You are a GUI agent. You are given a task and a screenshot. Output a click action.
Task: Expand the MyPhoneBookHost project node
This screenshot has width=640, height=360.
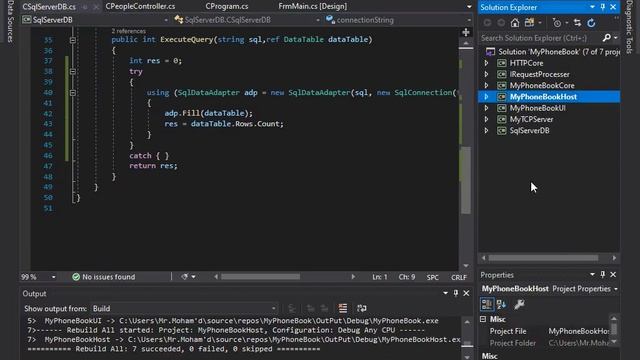pos(486,97)
